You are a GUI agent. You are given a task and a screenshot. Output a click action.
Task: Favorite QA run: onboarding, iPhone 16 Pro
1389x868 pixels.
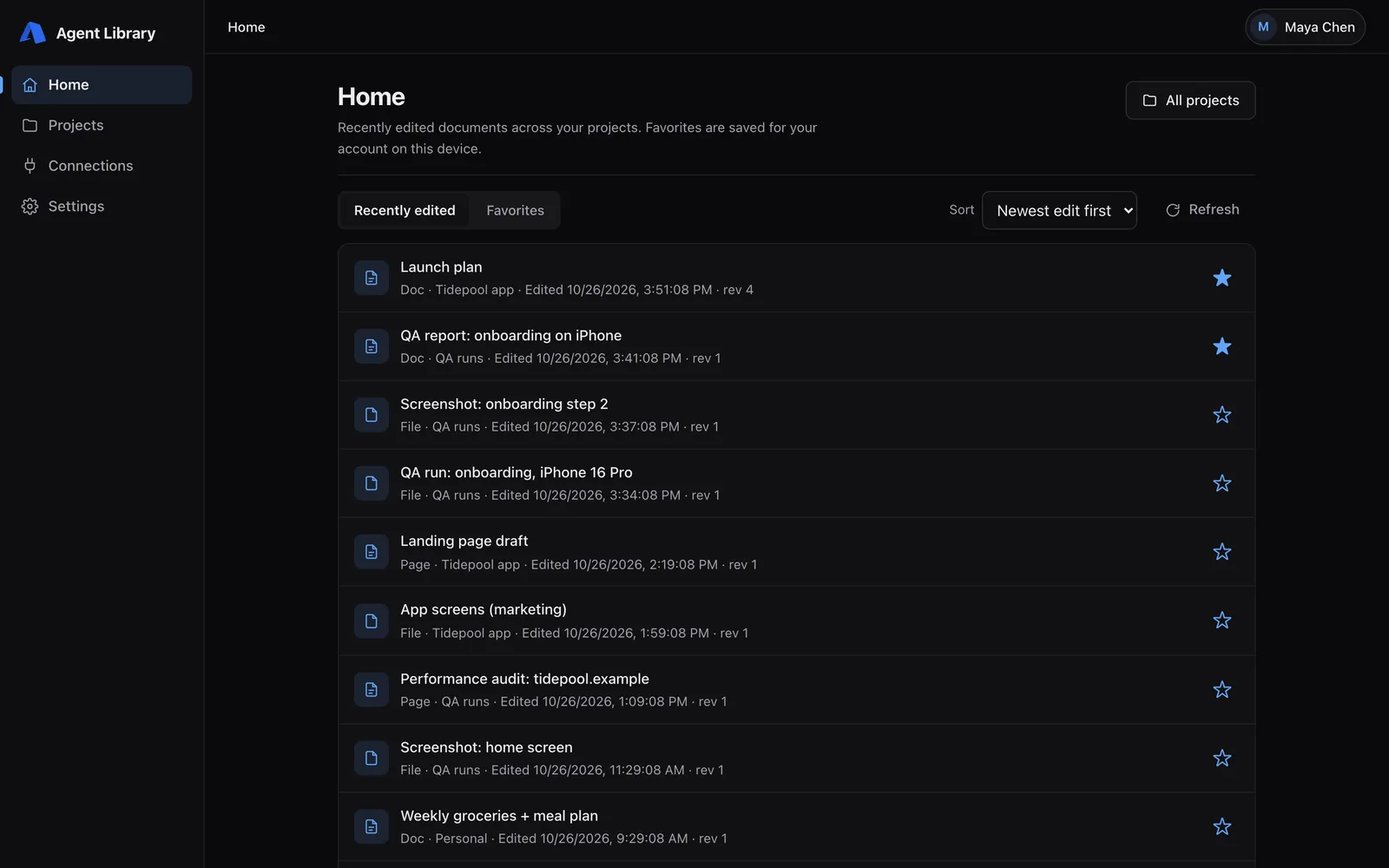point(1222,483)
